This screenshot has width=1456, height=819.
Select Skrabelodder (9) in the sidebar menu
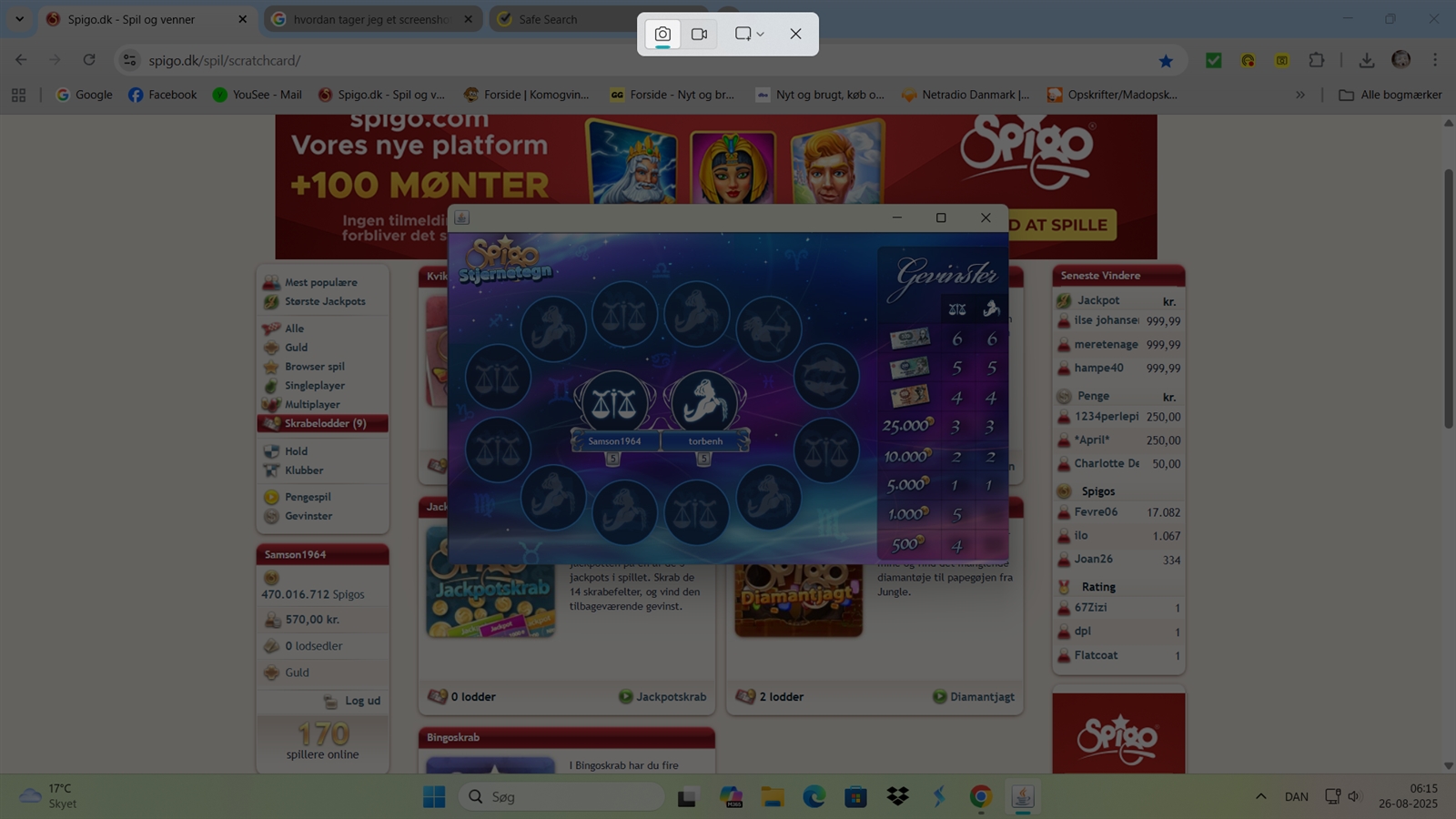(x=324, y=423)
